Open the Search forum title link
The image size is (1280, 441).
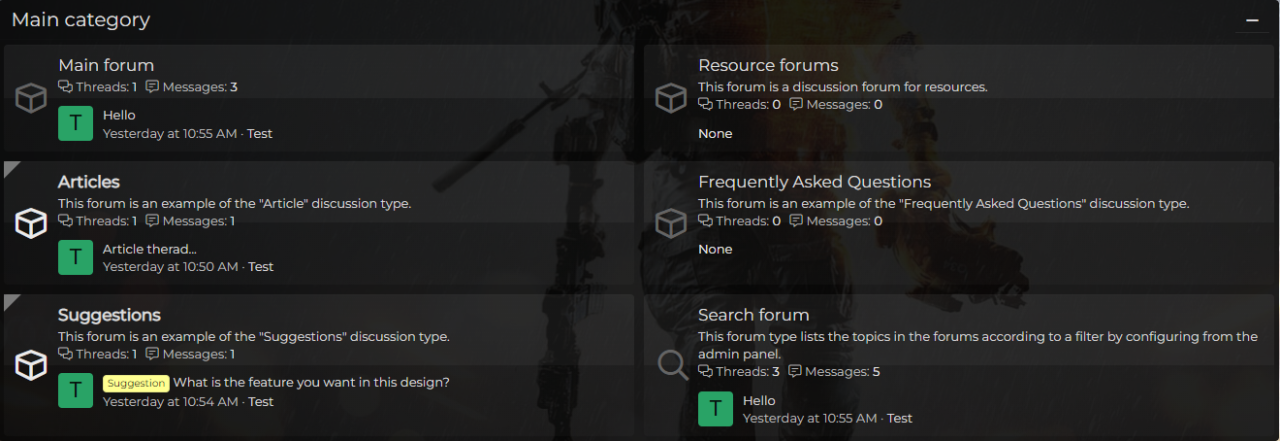pyautogui.click(x=753, y=316)
